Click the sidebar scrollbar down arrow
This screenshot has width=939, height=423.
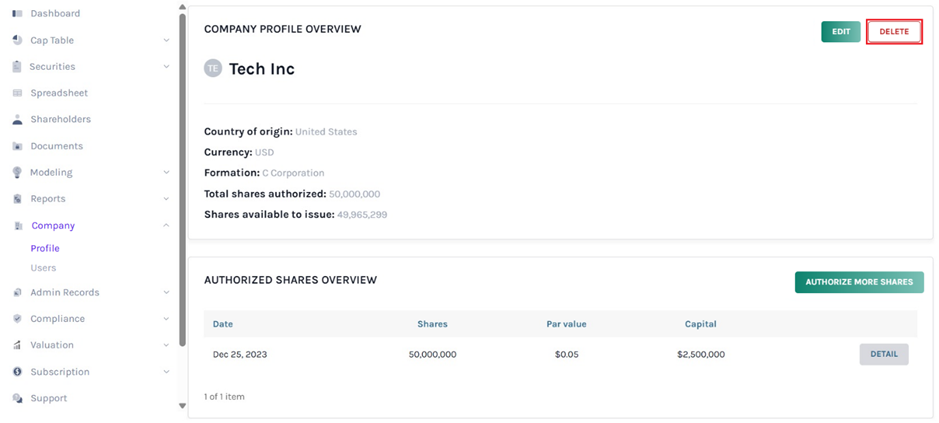tap(182, 406)
